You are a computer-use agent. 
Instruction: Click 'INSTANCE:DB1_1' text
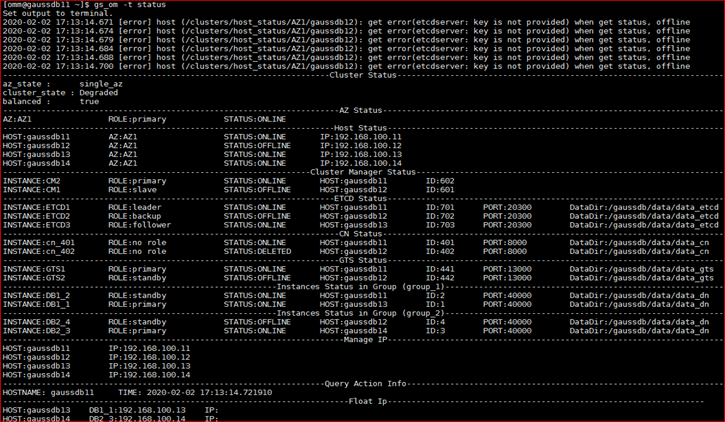coord(37,304)
